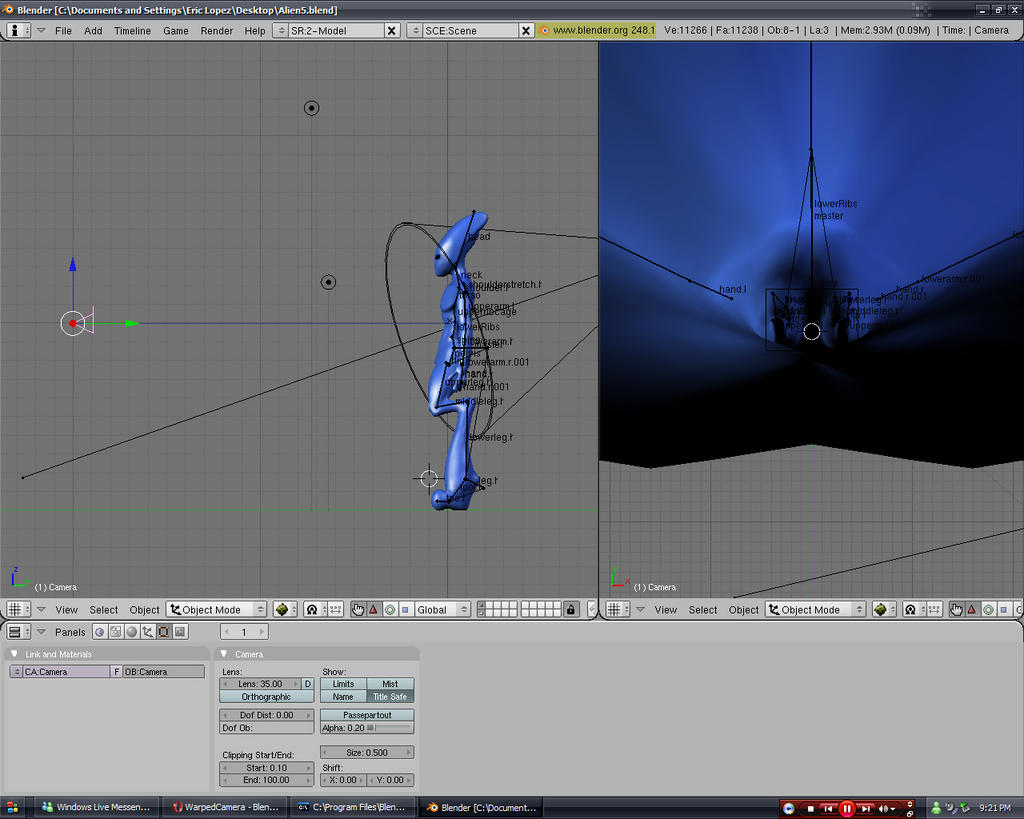Collapse the Link and Materials panel
This screenshot has height=819, width=1024.
[x=14, y=654]
